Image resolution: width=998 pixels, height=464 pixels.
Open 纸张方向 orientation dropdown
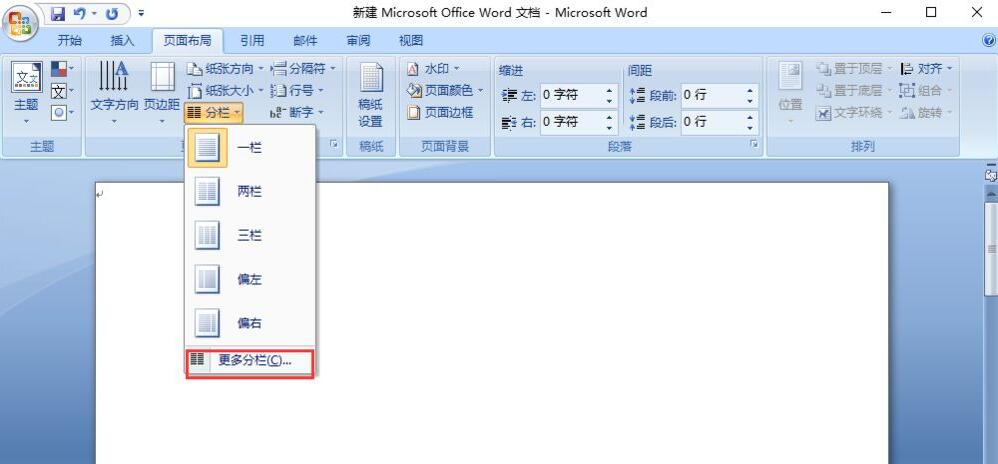226,69
